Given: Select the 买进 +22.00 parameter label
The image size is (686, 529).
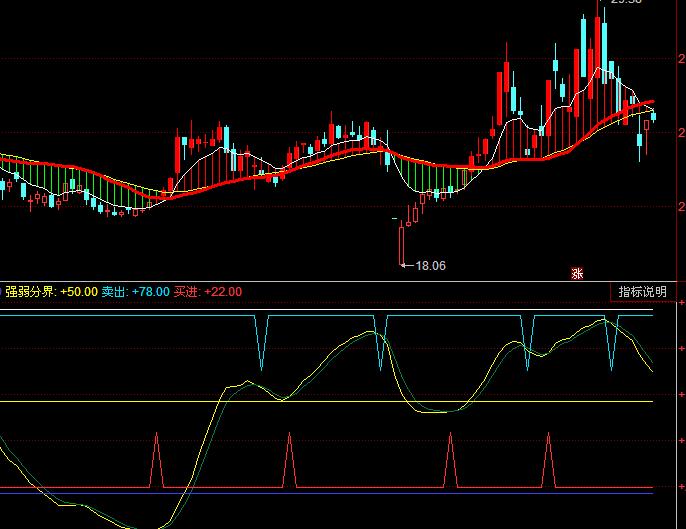Looking at the screenshot, I should pyautogui.click(x=207, y=292).
